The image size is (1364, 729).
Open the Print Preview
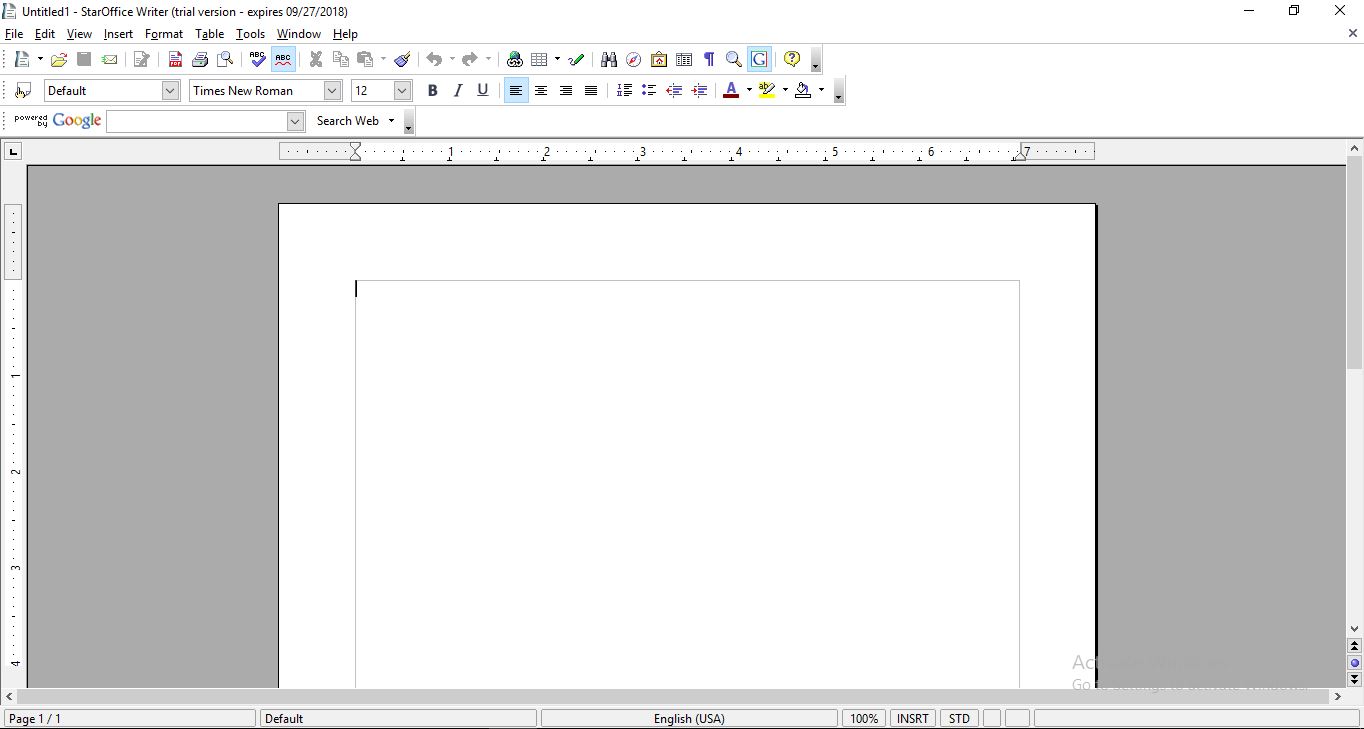(225, 59)
